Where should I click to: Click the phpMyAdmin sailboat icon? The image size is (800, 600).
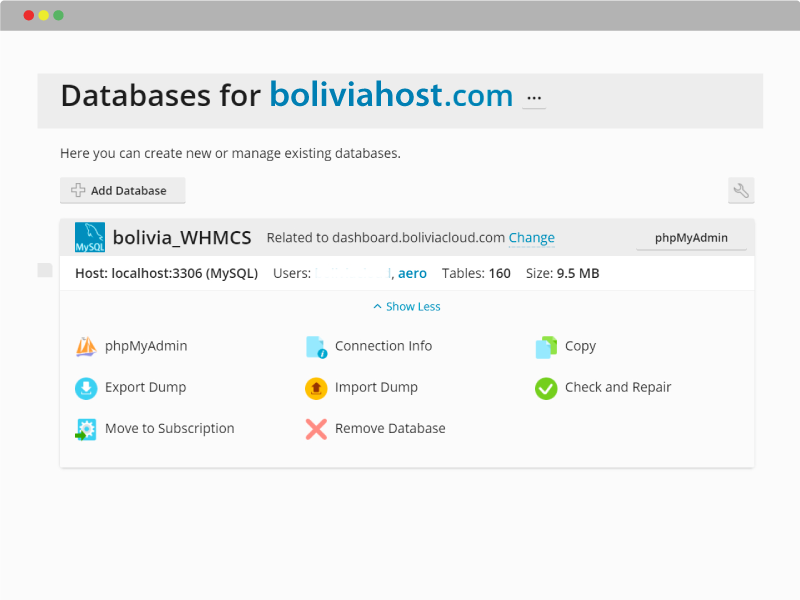(86, 346)
